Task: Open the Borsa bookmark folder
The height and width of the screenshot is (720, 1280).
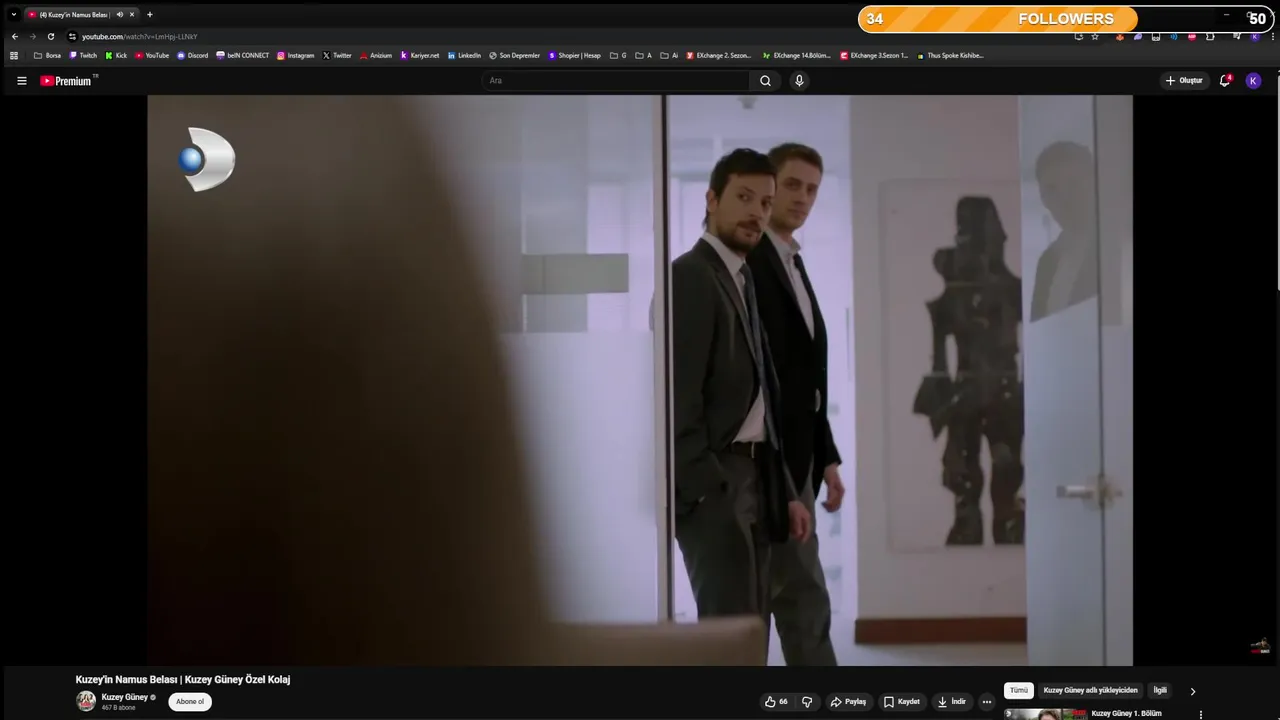Action: pos(47,56)
